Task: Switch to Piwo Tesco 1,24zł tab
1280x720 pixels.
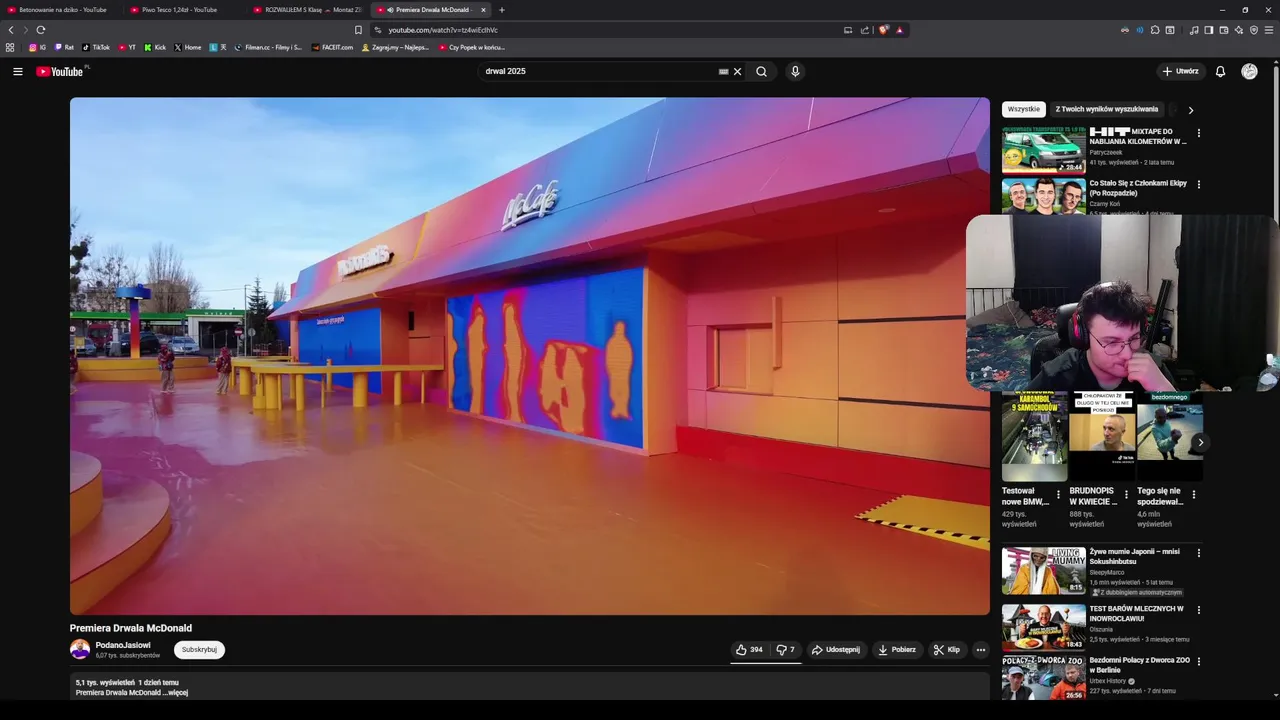Action: tap(183, 10)
